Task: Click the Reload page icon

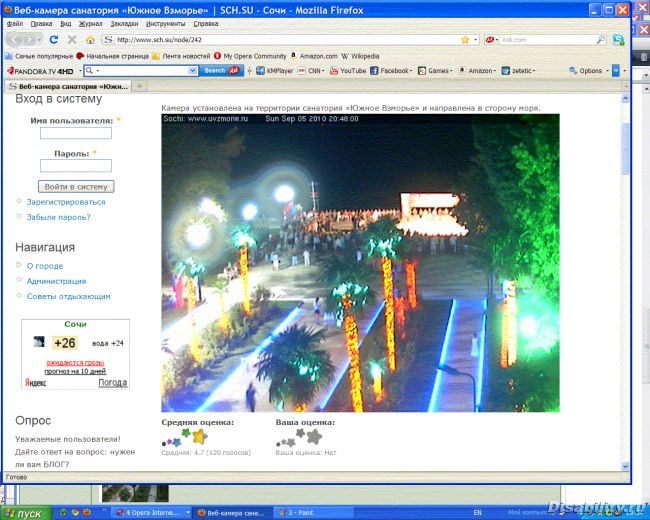Action: (56, 40)
